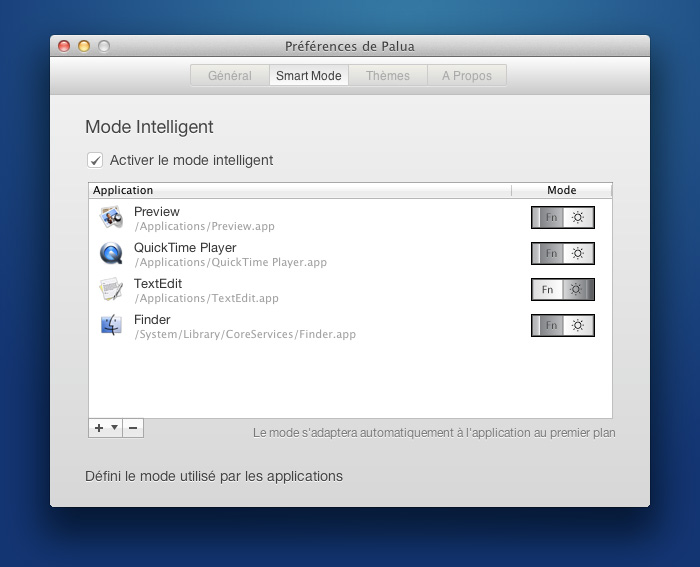Click the TextEdit app icon
This screenshot has width=700, height=567.
tap(111, 289)
